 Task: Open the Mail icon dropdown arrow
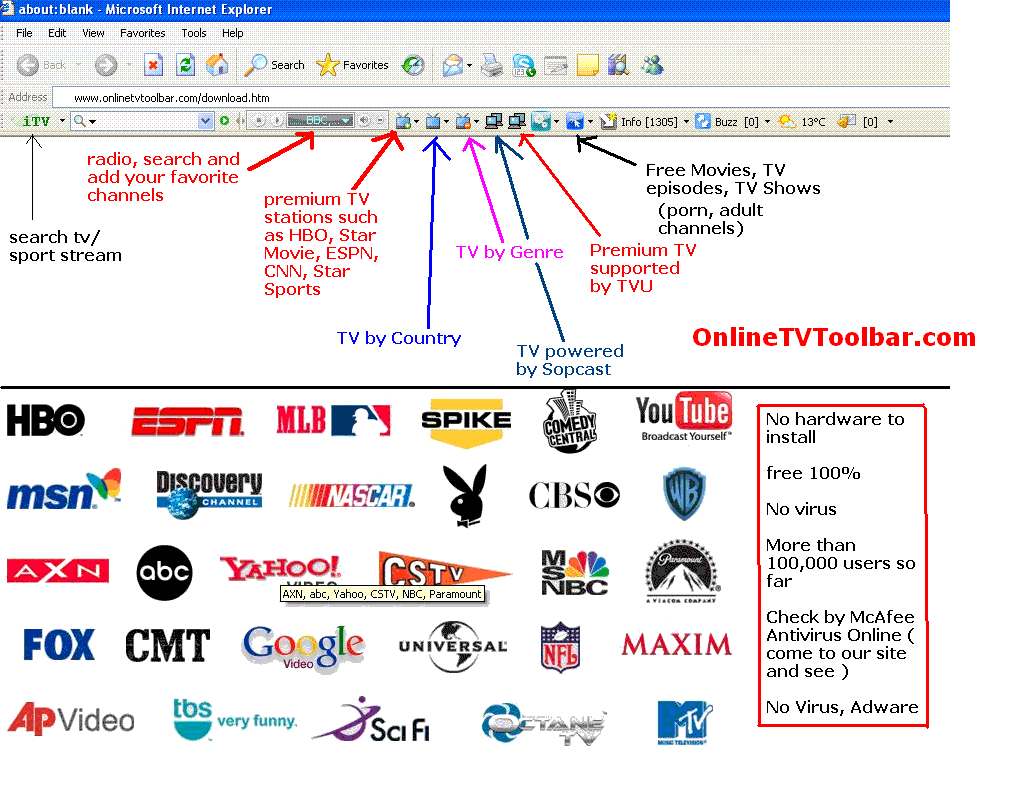469,65
